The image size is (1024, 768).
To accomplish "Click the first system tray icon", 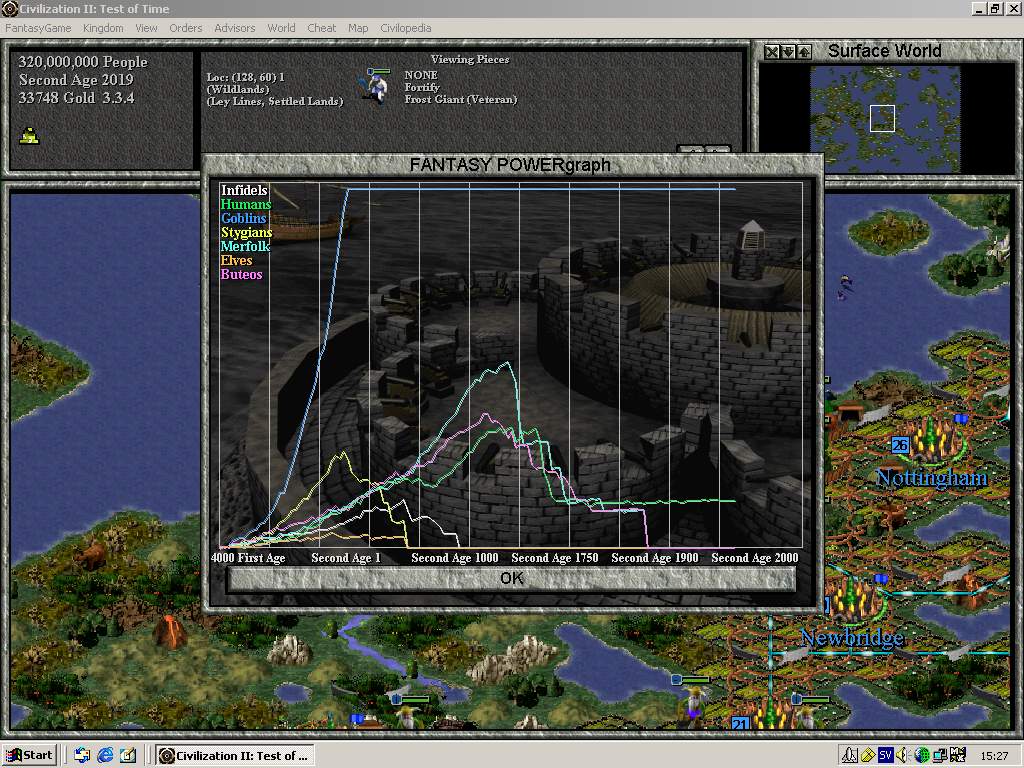I will coord(850,756).
